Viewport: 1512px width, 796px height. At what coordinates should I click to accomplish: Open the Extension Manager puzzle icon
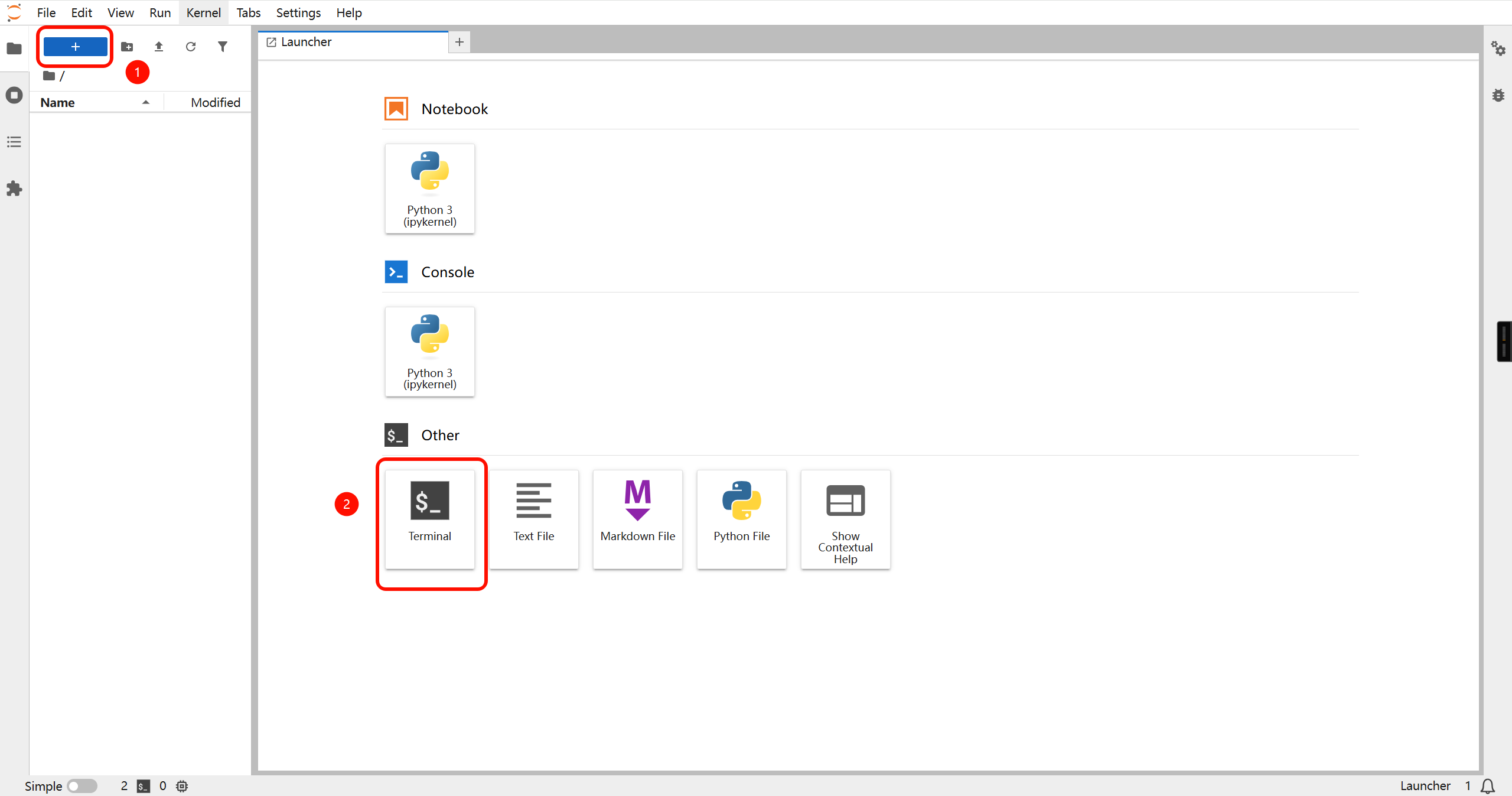point(14,189)
